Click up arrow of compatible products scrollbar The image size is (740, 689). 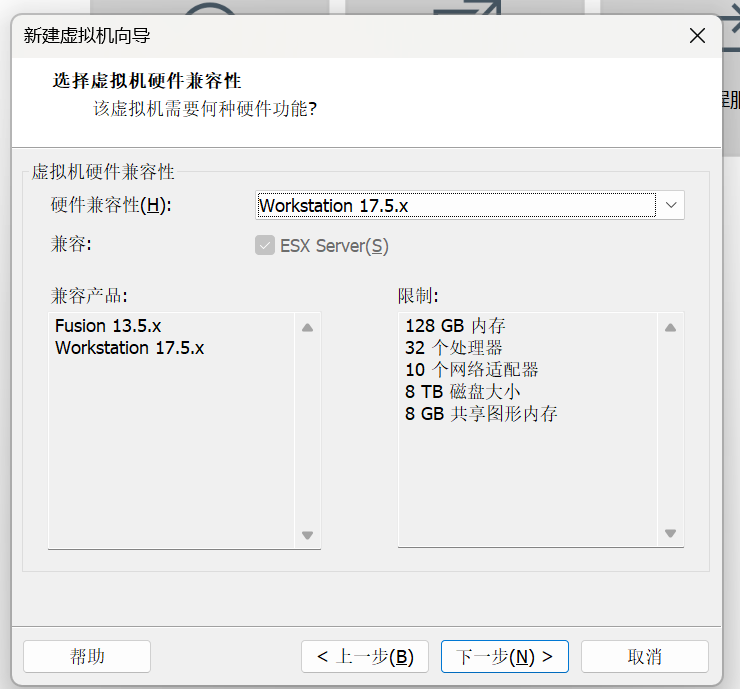tap(308, 328)
